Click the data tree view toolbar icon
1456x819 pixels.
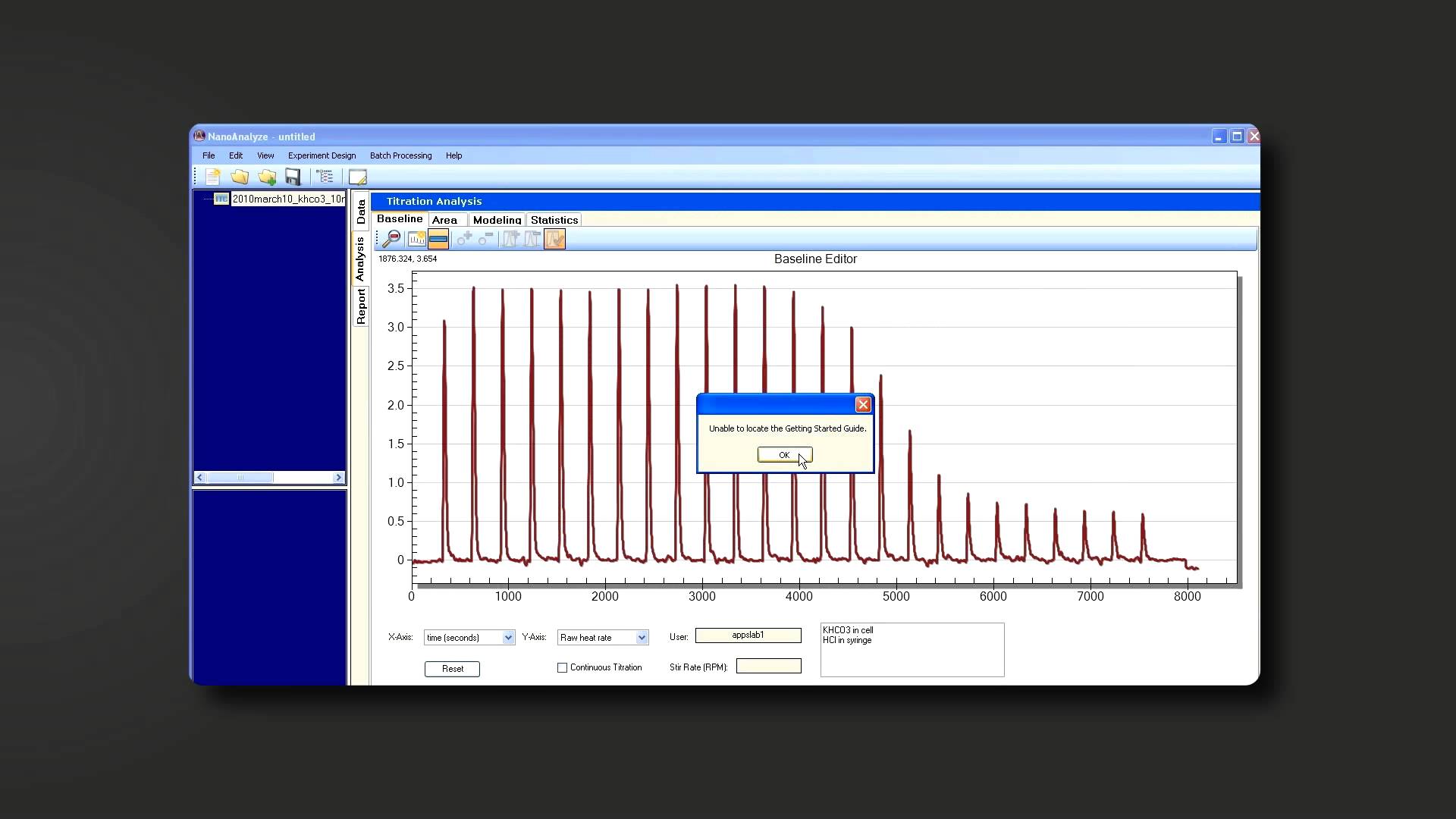(x=325, y=177)
